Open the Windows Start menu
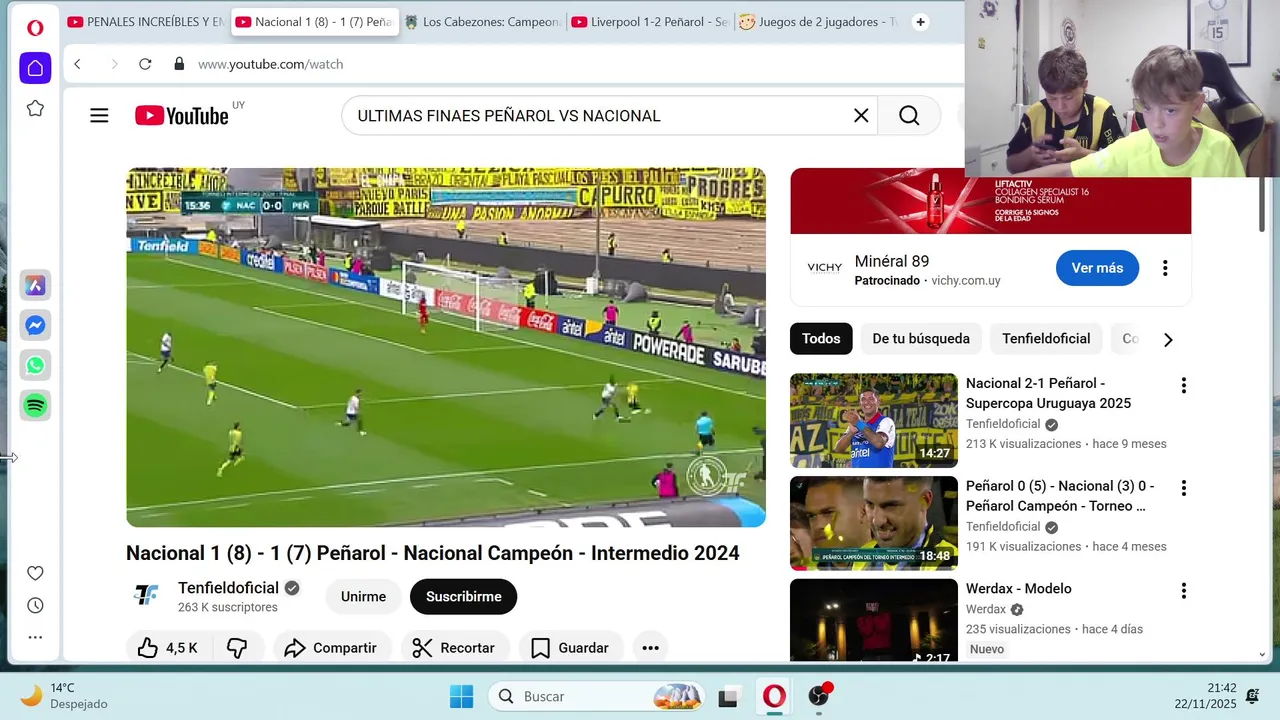The height and width of the screenshot is (720, 1280). (461, 696)
